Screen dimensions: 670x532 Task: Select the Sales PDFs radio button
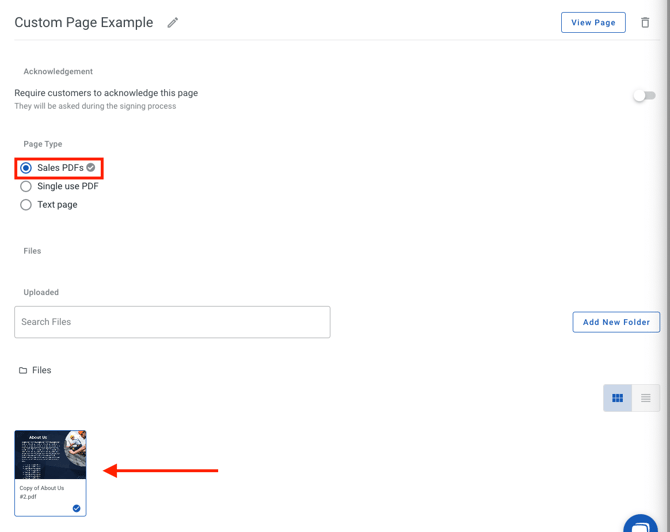[x=26, y=168]
